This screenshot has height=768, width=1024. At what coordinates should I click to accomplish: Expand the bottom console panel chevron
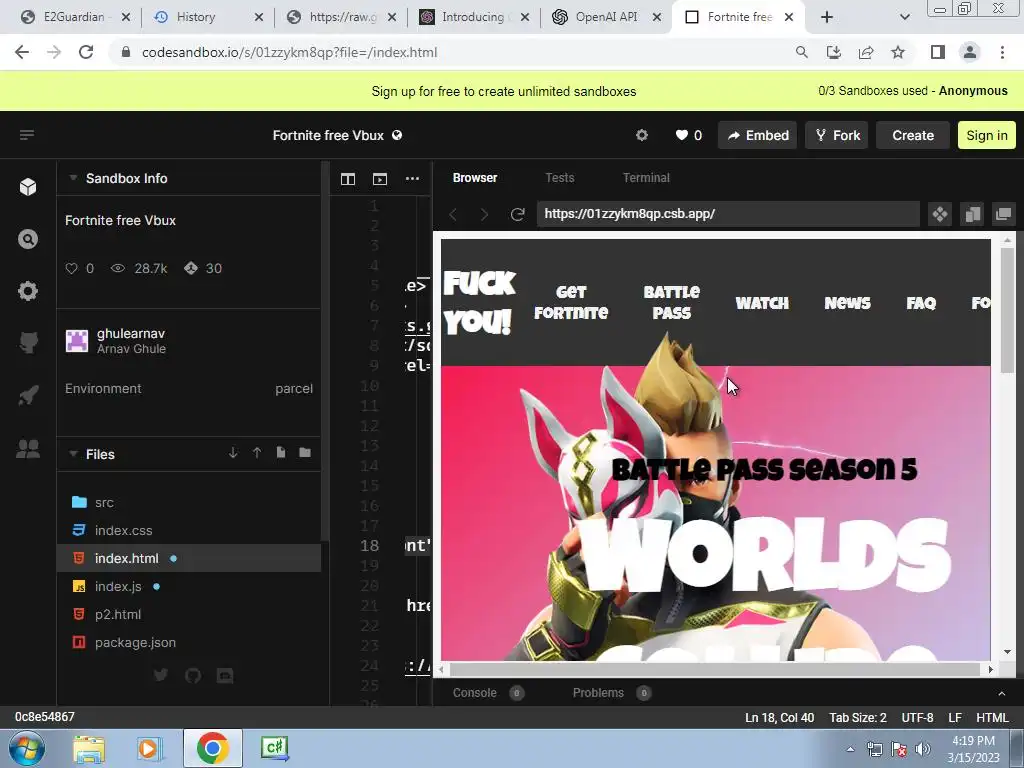pos(1002,693)
